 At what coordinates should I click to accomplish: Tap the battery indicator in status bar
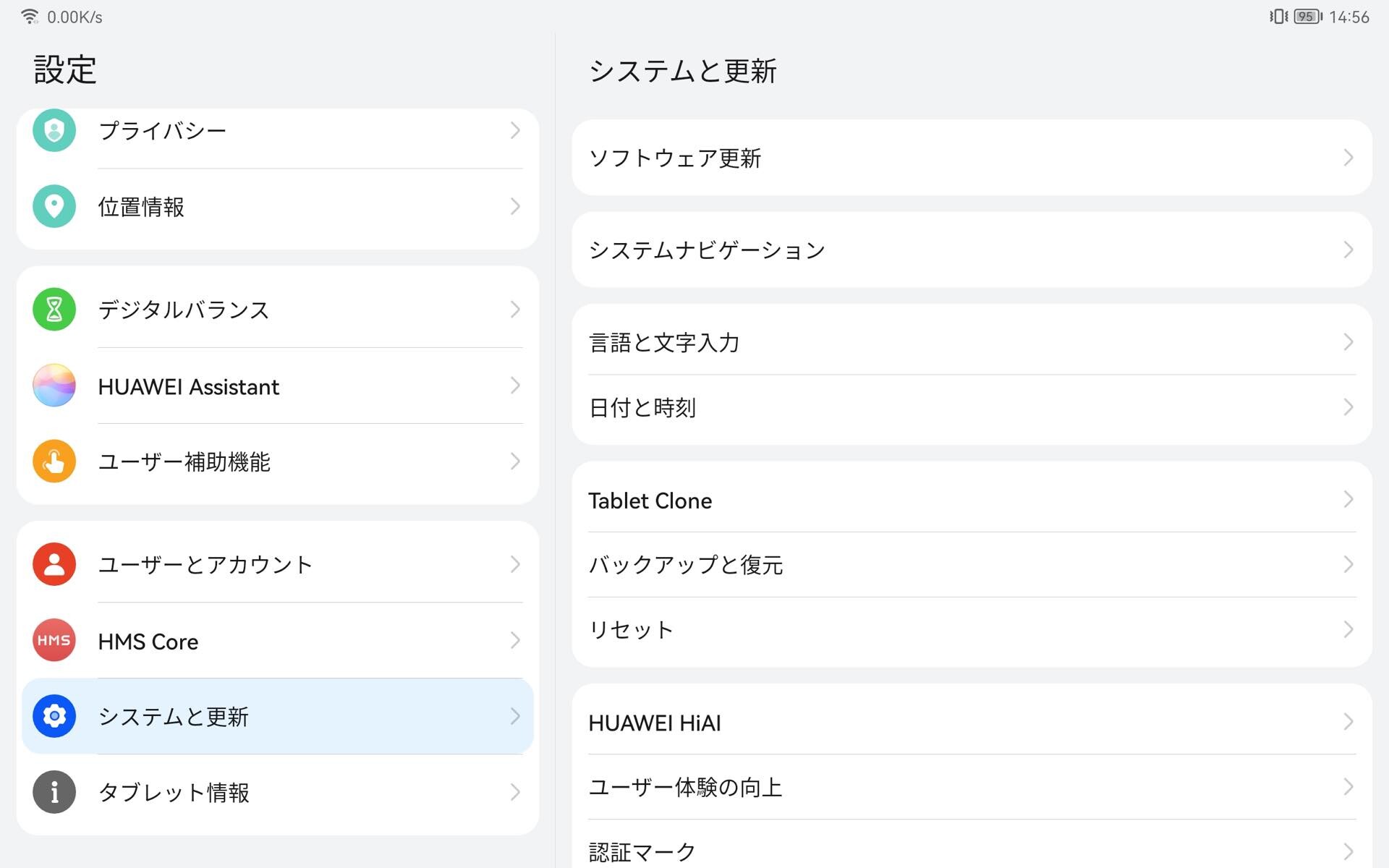click(1307, 17)
